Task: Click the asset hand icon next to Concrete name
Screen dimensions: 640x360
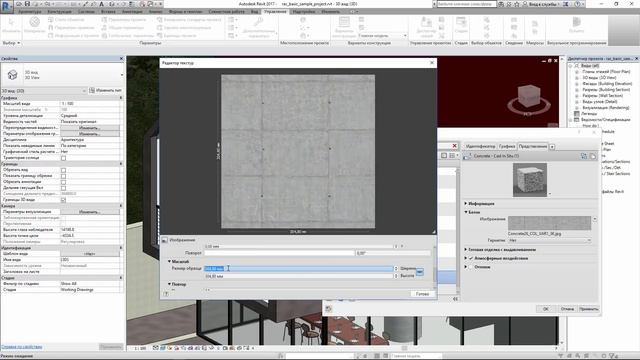Action: [x=467, y=156]
